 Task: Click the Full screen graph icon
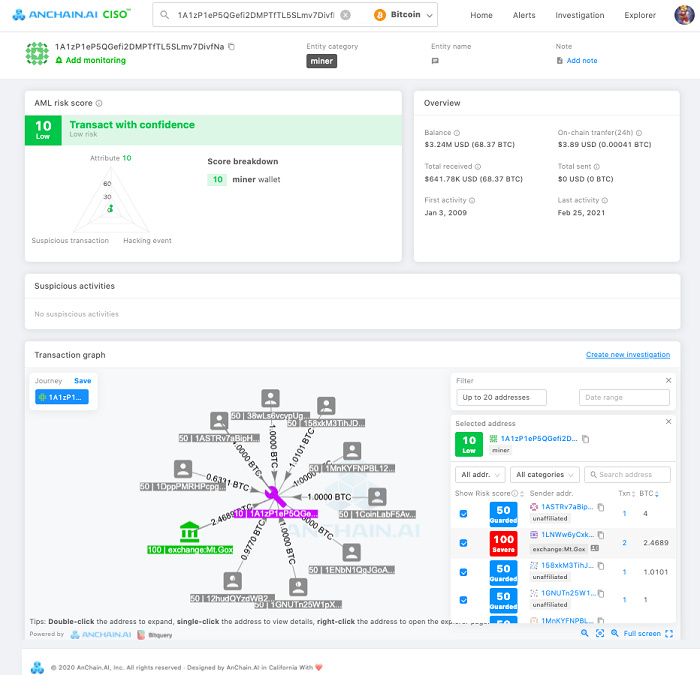[668, 633]
